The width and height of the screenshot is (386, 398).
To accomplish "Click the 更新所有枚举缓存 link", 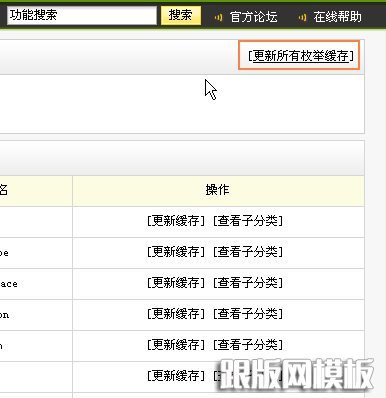I will click(x=301, y=56).
